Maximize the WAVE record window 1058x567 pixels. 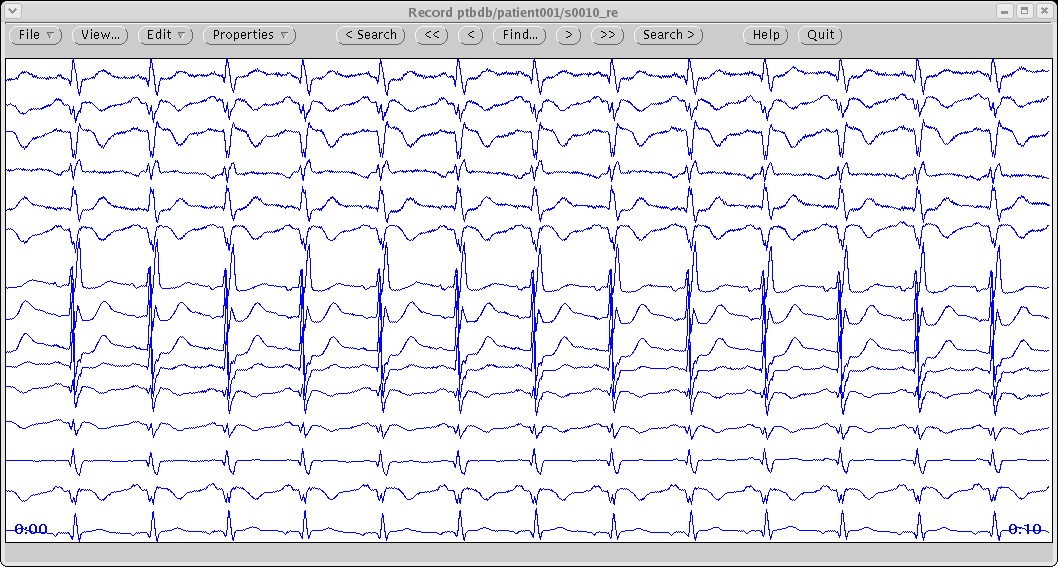pos(1024,10)
